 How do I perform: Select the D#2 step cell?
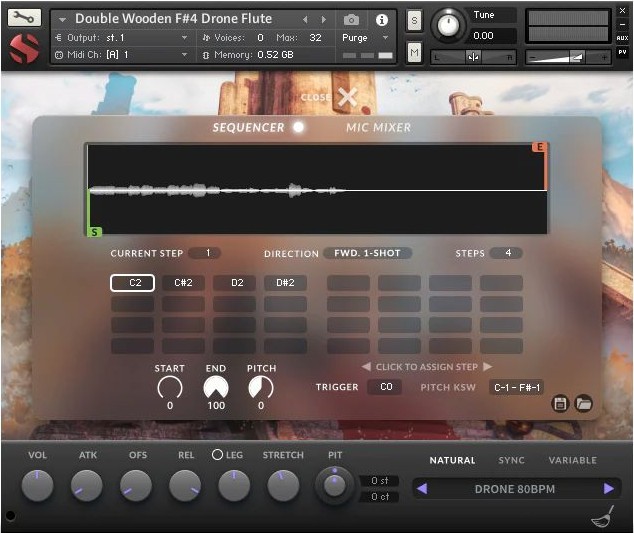pyautogui.click(x=285, y=283)
